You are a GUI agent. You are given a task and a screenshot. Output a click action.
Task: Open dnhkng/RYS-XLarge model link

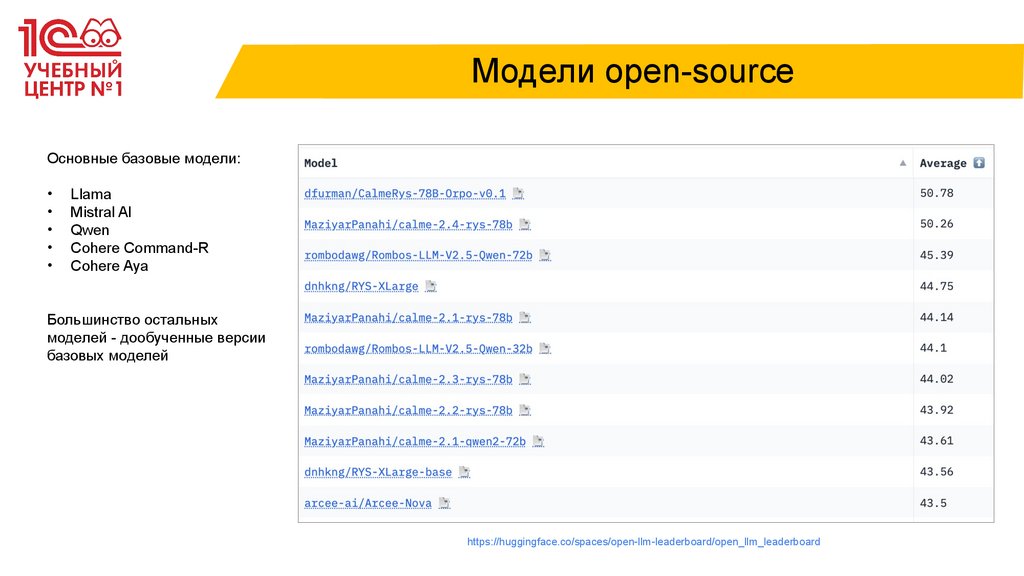[361, 286]
